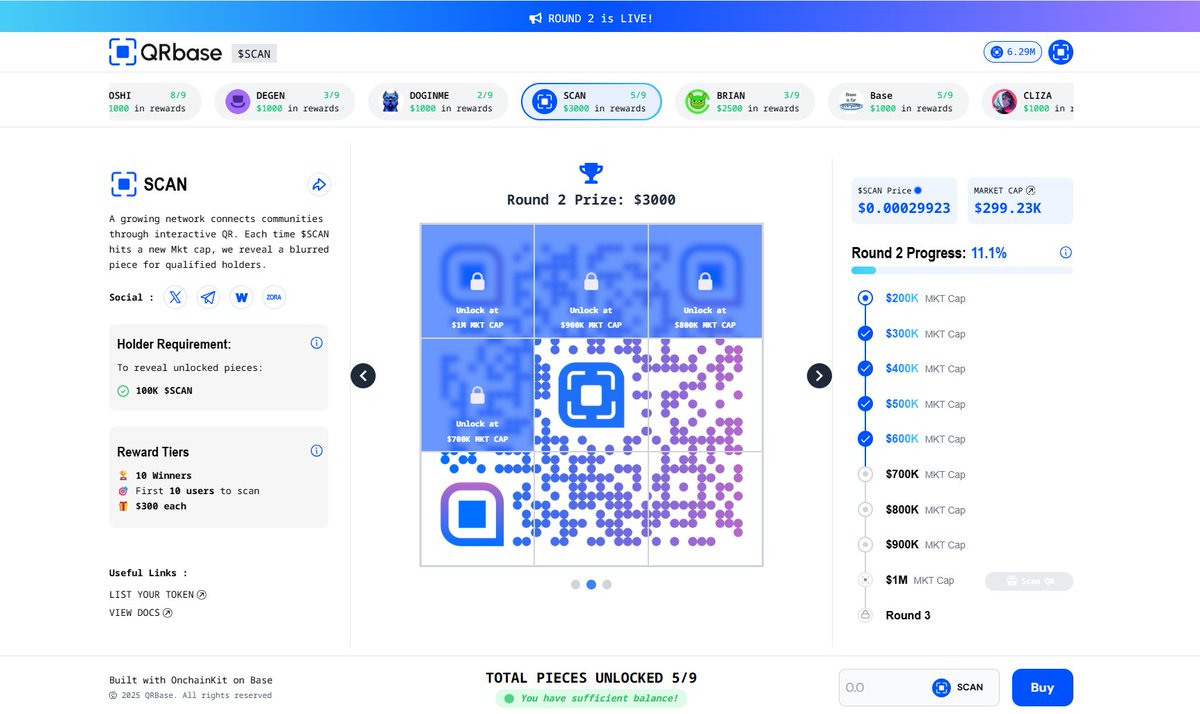Select the BRIAN token tab

[744, 101]
